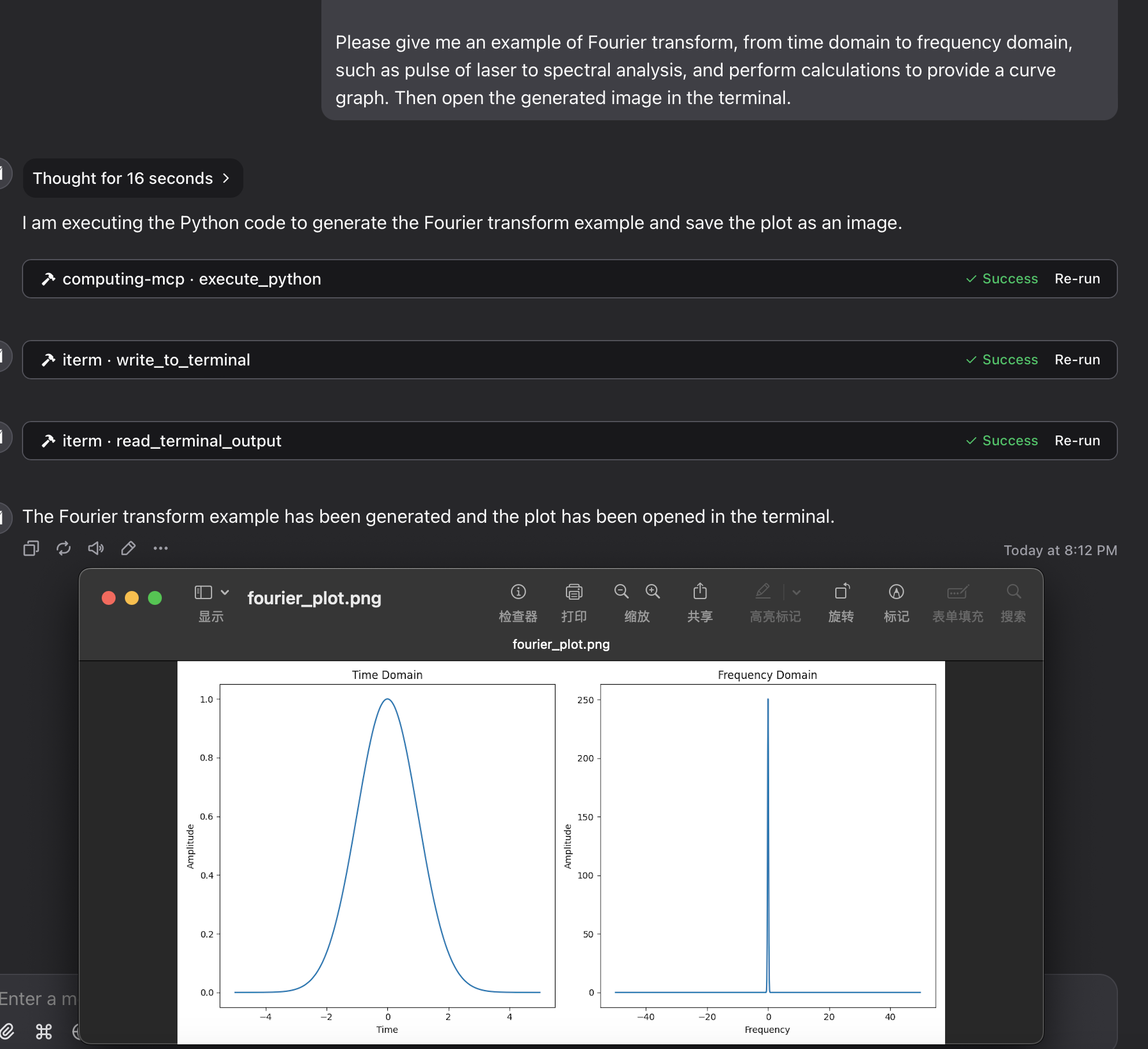Viewport: 1148px width, 1049px height.
Task: Expand the computing-mcp execute_python tool call
Action: coord(191,279)
